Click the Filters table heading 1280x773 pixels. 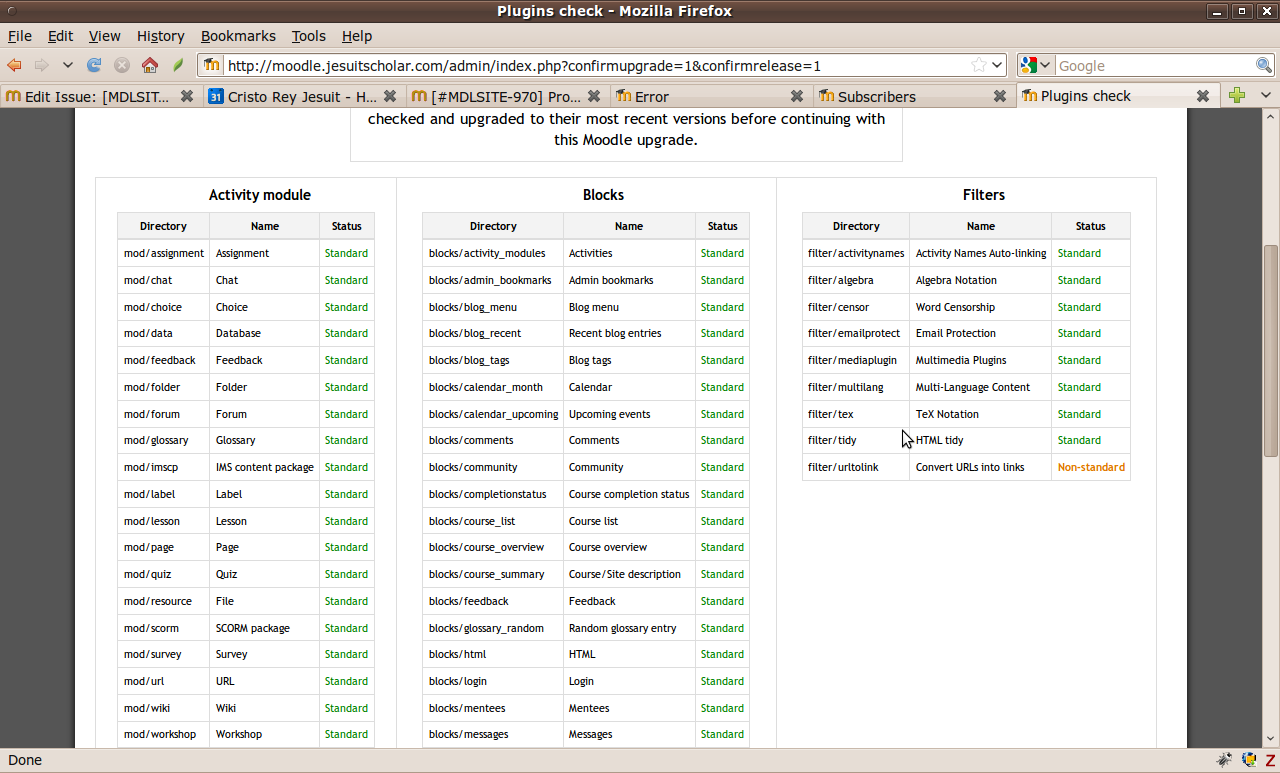coord(984,196)
